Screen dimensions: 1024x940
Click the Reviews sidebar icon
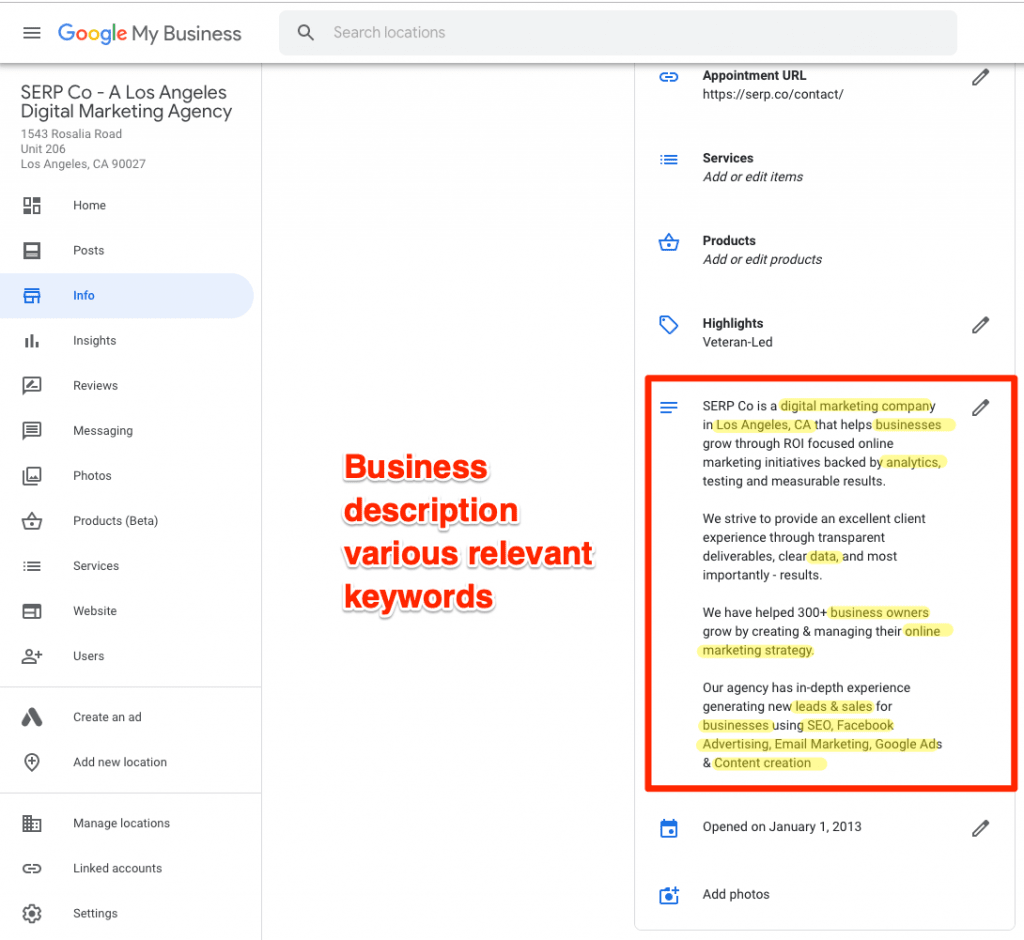[x=32, y=385]
